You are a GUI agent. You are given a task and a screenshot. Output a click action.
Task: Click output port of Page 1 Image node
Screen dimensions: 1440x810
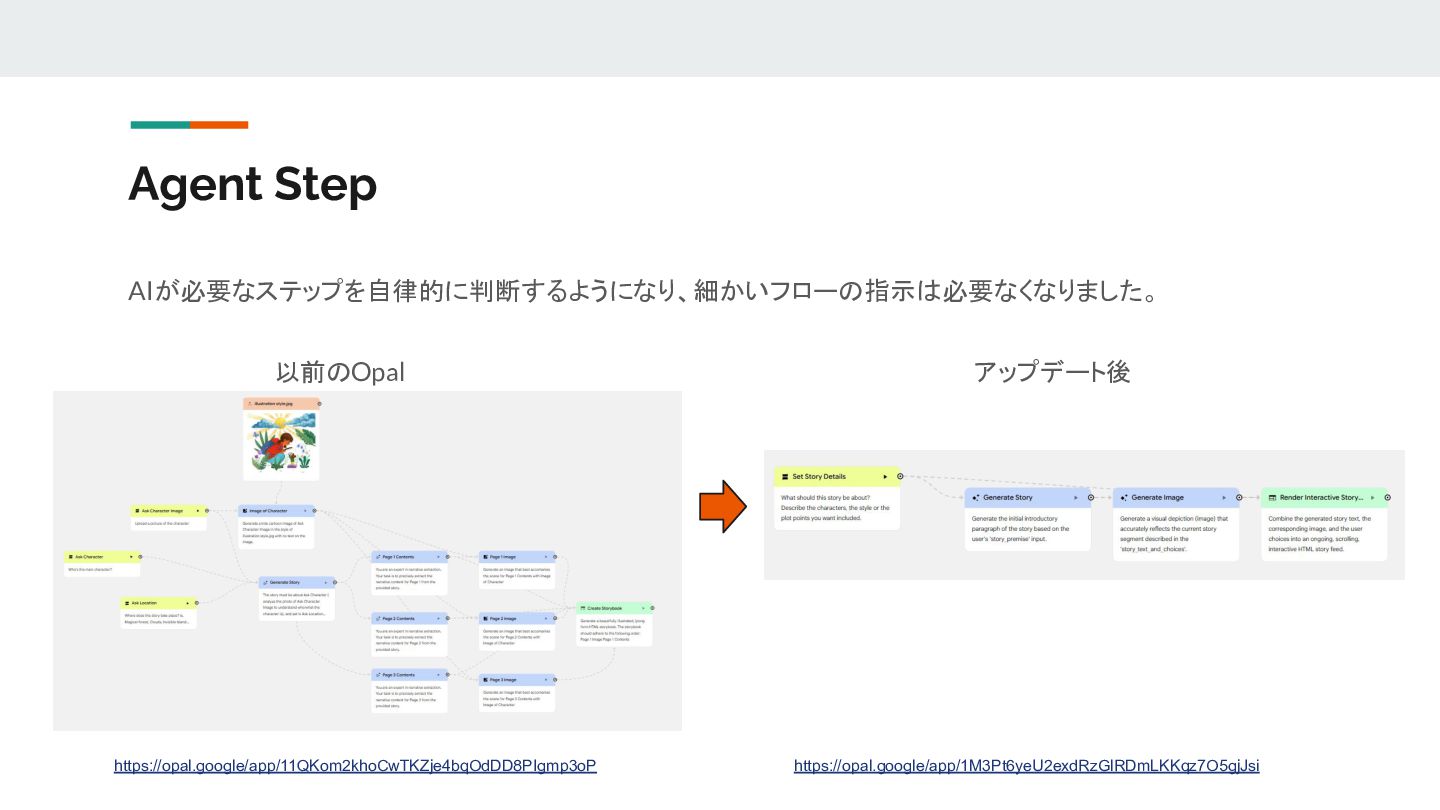coord(555,557)
